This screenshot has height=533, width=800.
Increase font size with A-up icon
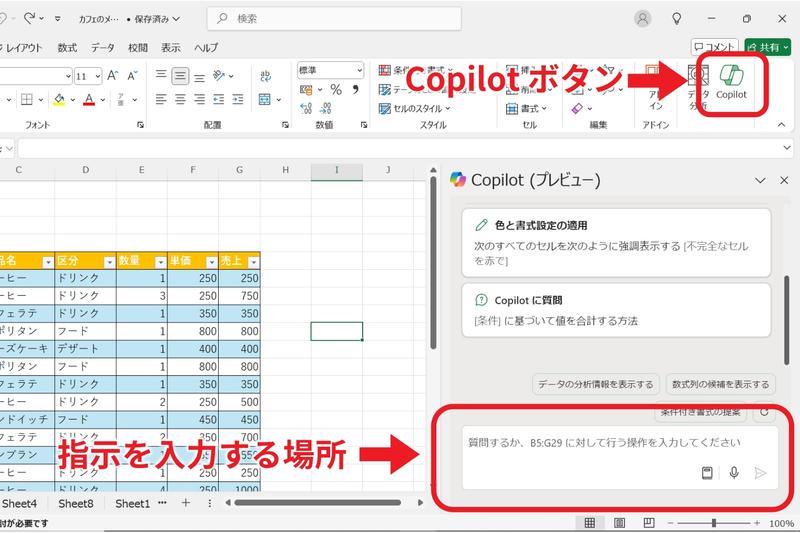tap(113, 76)
